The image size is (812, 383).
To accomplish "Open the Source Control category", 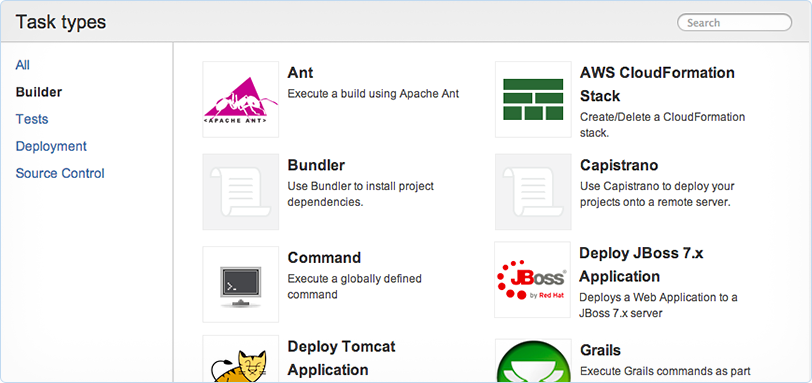I will (60, 173).
